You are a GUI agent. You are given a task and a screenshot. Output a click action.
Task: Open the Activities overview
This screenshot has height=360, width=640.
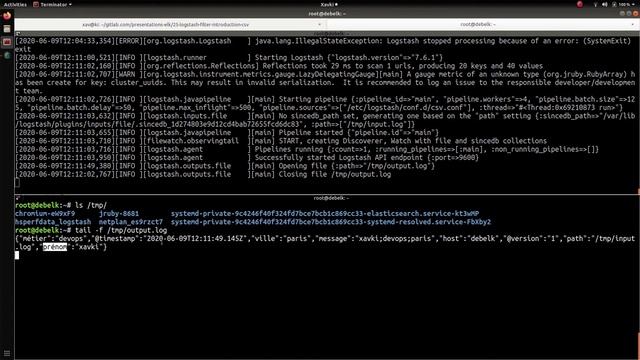tap(15, 4)
